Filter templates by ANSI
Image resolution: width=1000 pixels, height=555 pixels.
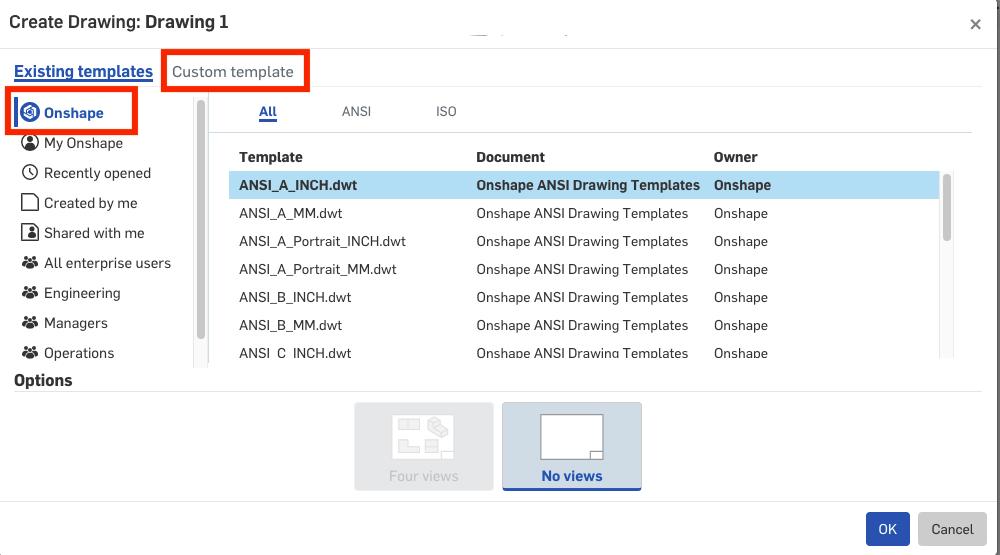tap(356, 111)
